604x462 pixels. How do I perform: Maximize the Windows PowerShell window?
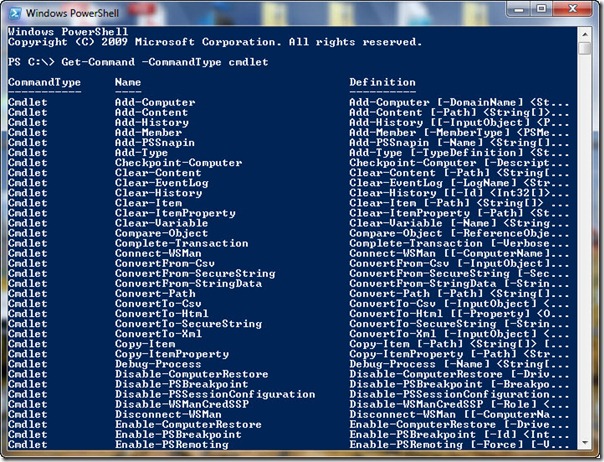point(541,9)
